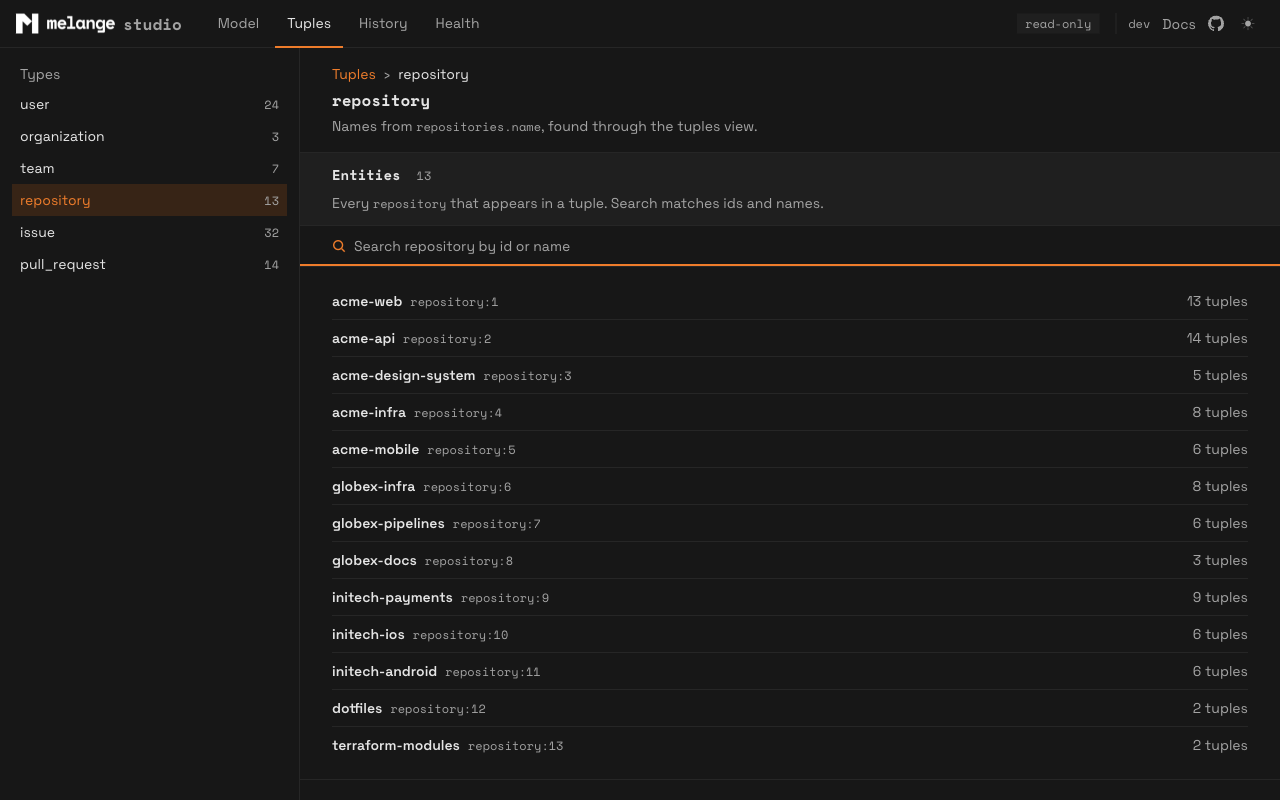This screenshot has height=800, width=1280.
Task: Open the initech-payments entity
Action: click(x=790, y=597)
